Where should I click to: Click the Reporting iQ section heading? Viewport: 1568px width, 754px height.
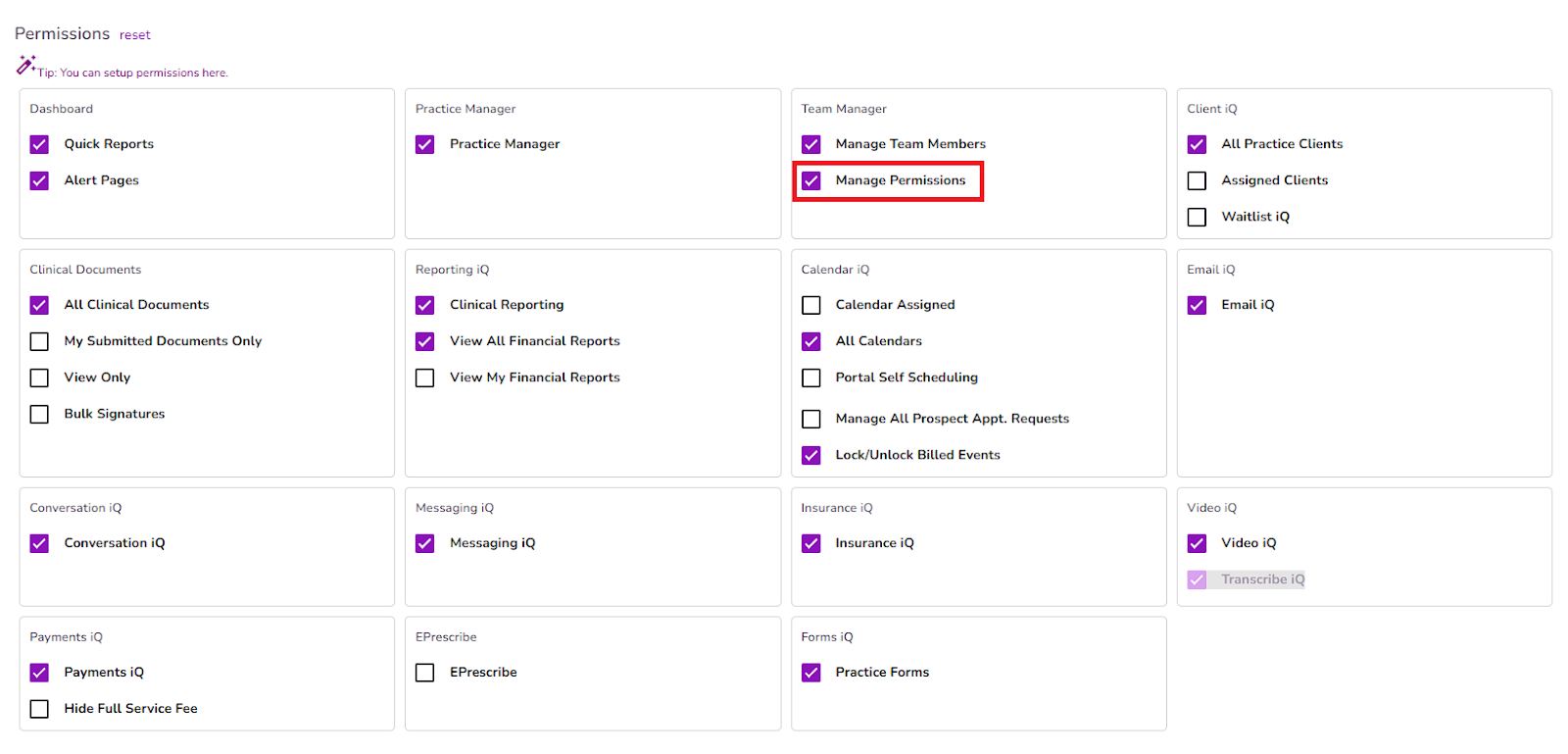click(452, 270)
